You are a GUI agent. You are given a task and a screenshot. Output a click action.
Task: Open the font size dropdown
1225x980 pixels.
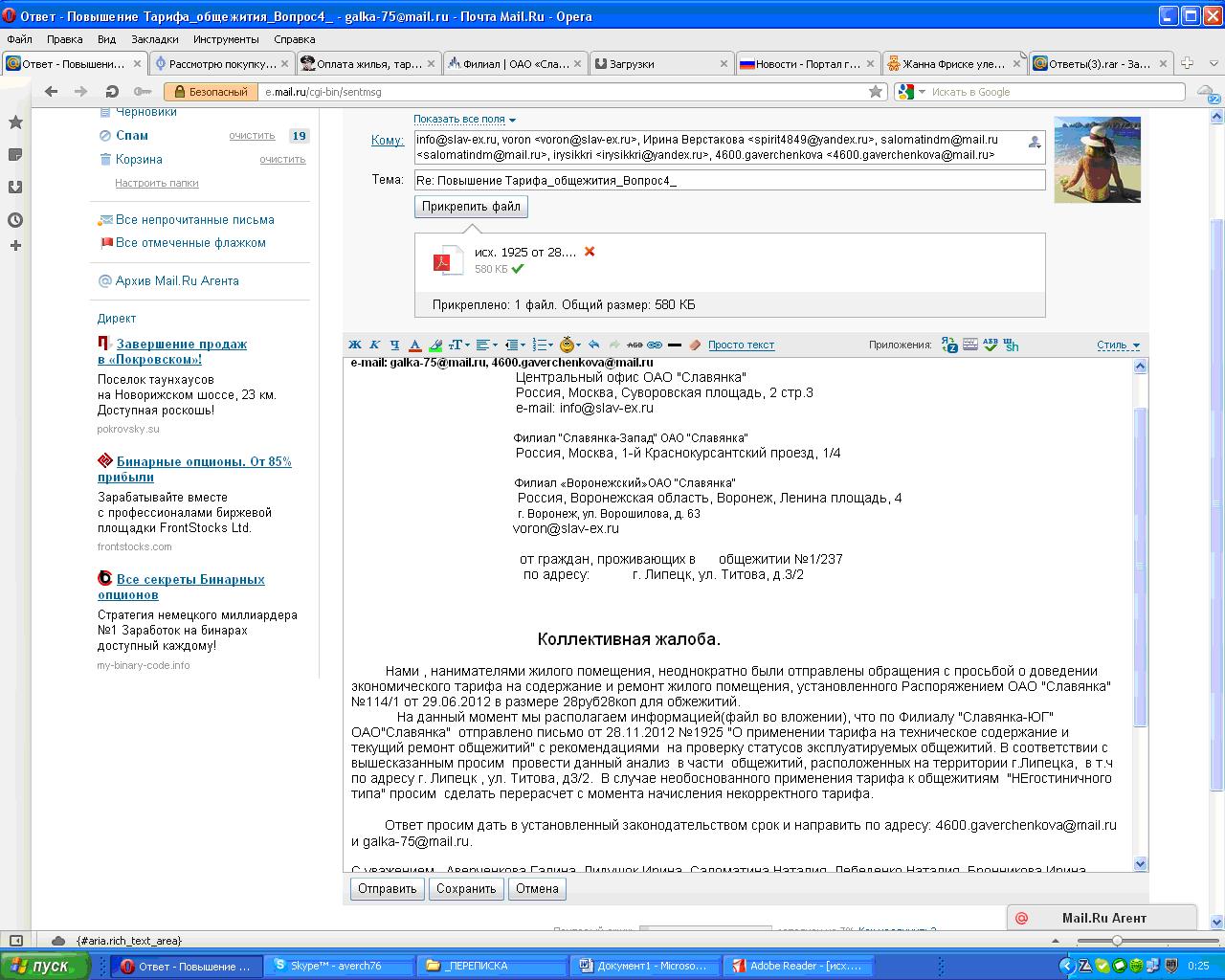(457, 345)
